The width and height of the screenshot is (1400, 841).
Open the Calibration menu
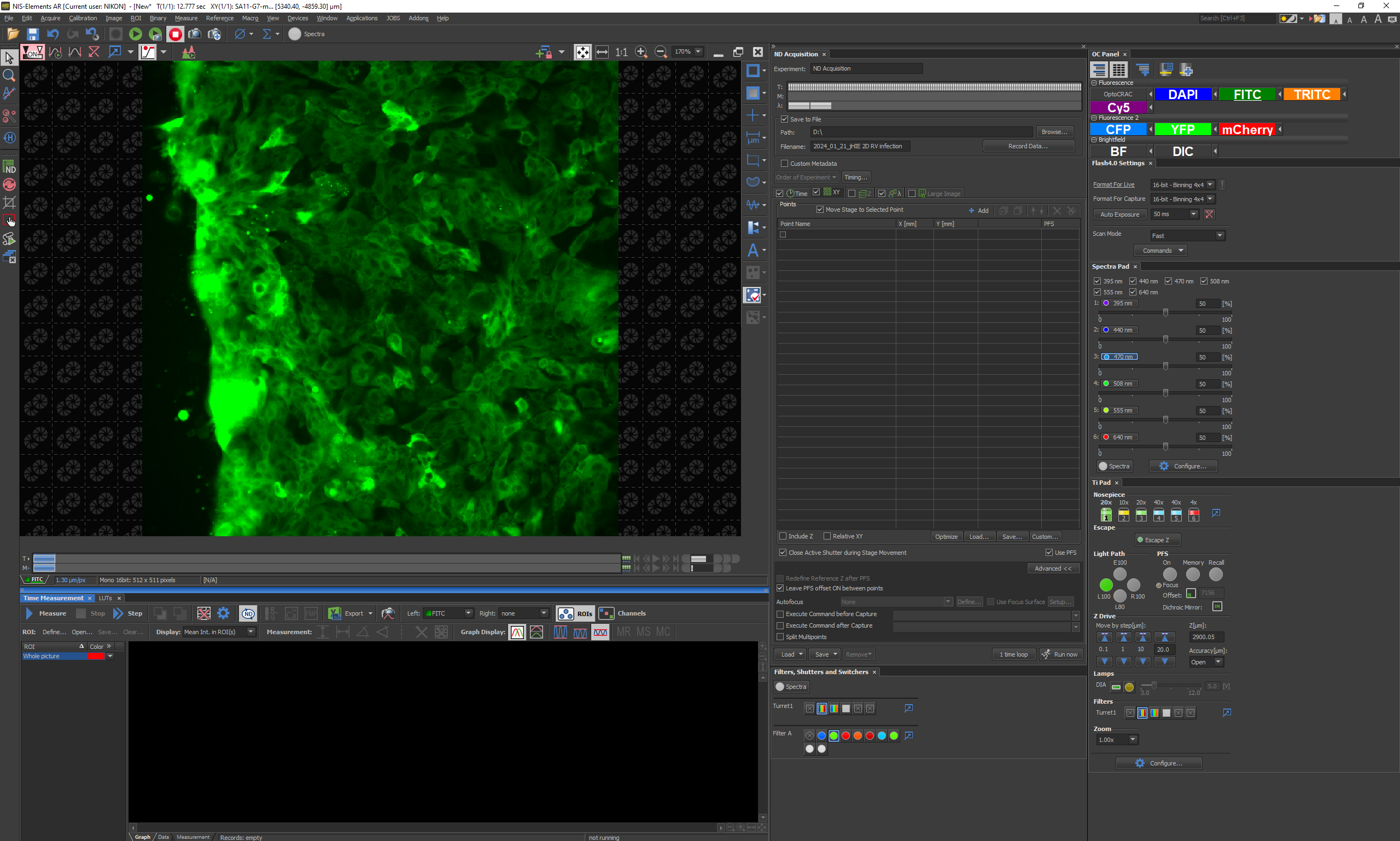click(83, 18)
